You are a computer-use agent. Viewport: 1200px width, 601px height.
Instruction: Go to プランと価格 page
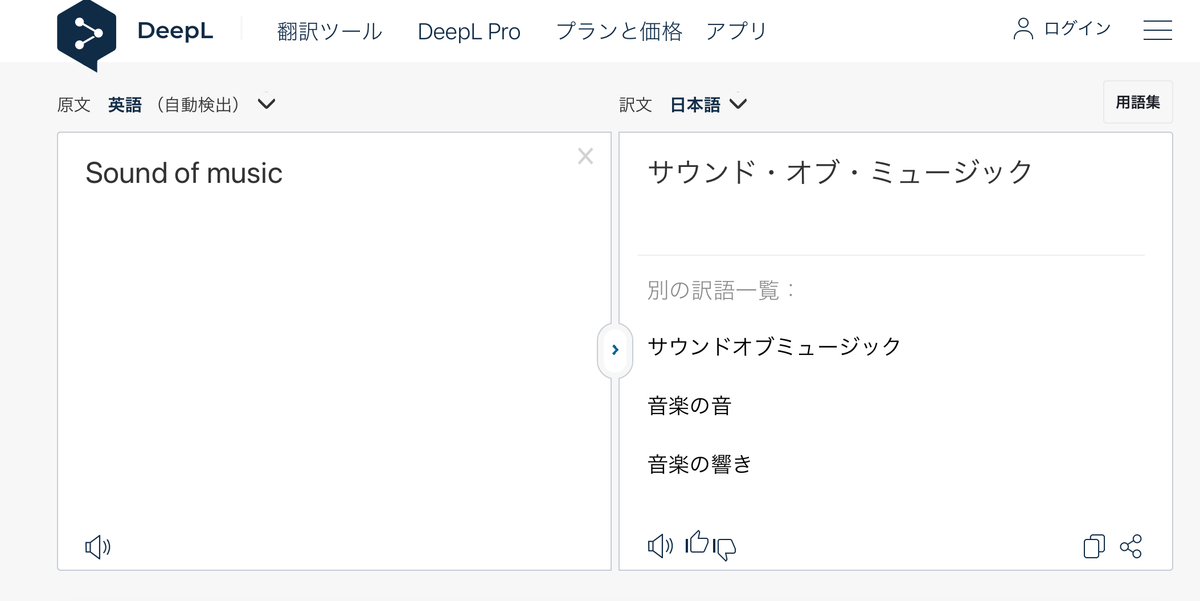click(x=619, y=32)
